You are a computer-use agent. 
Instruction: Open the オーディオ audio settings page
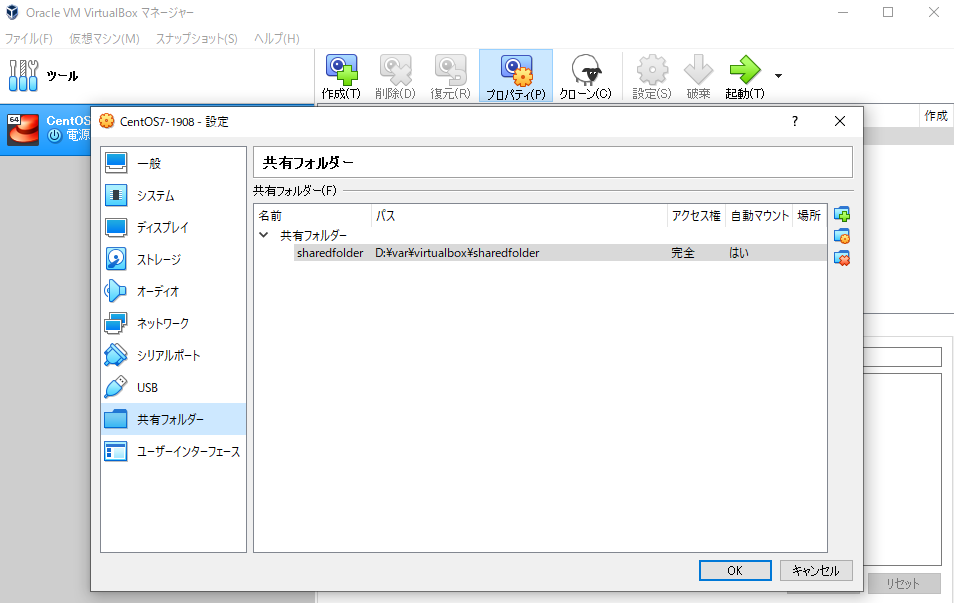tap(173, 291)
